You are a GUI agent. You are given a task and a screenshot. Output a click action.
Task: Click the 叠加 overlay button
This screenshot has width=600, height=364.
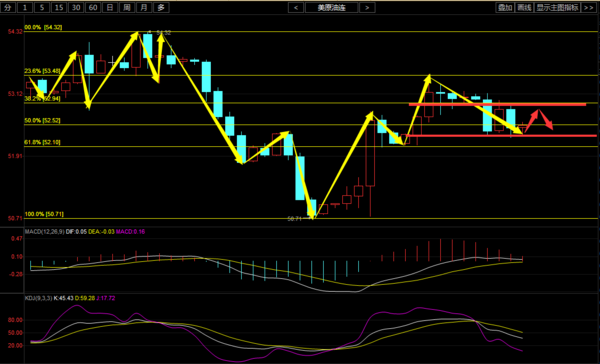coord(505,7)
